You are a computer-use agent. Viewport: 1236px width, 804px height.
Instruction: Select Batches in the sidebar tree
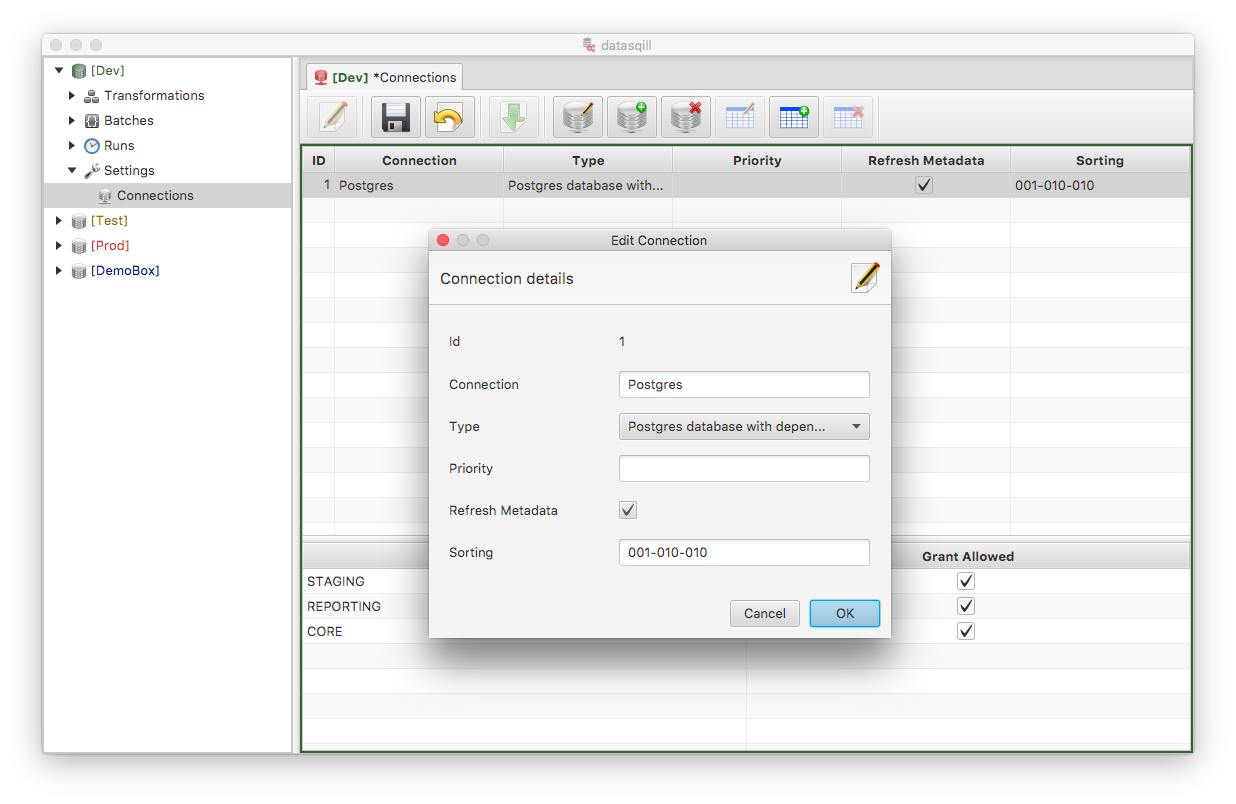pyautogui.click(x=129, y=121)
